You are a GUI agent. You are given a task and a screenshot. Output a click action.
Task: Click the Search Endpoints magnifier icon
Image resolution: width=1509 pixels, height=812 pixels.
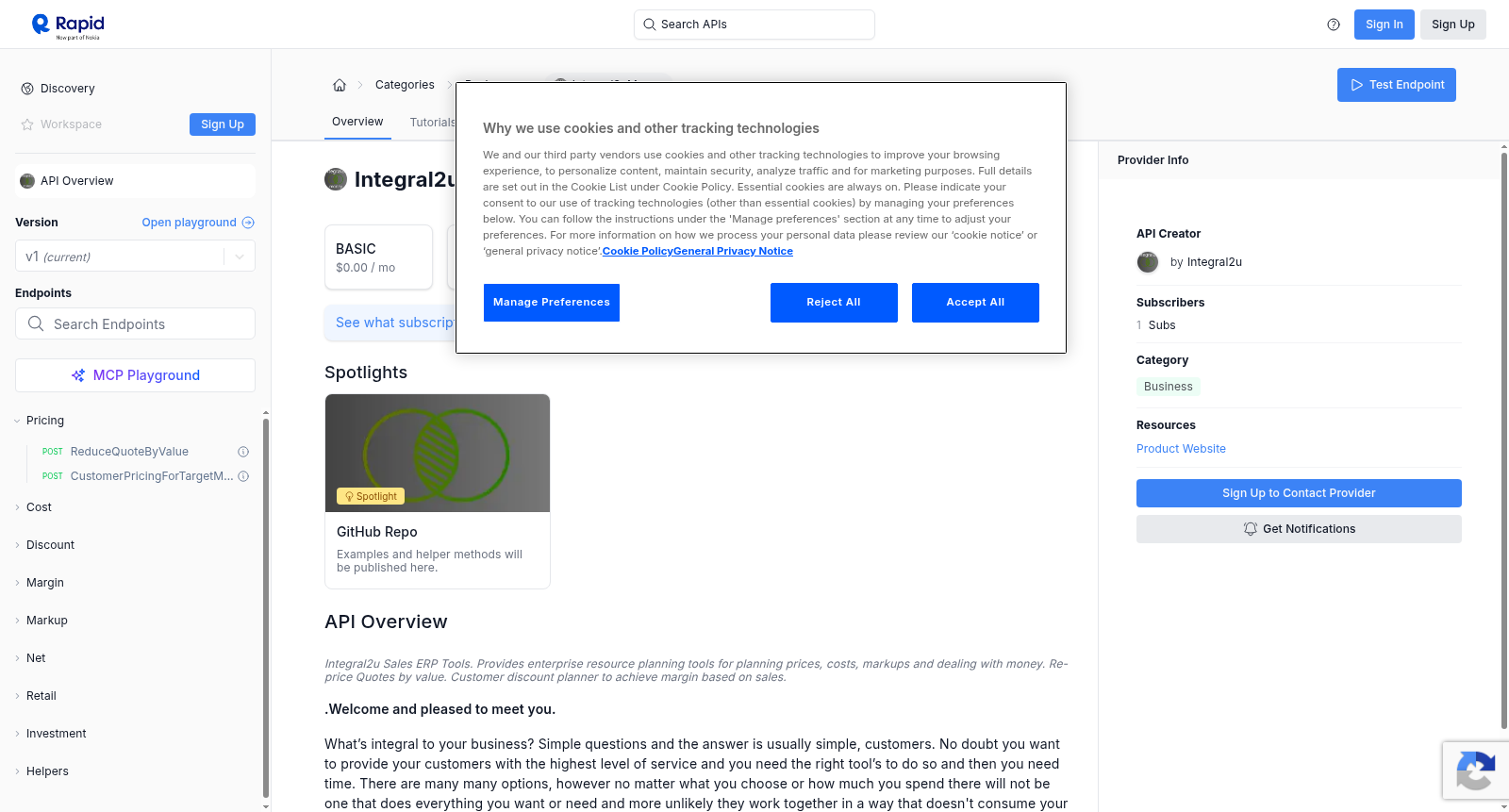pos(36,323)
